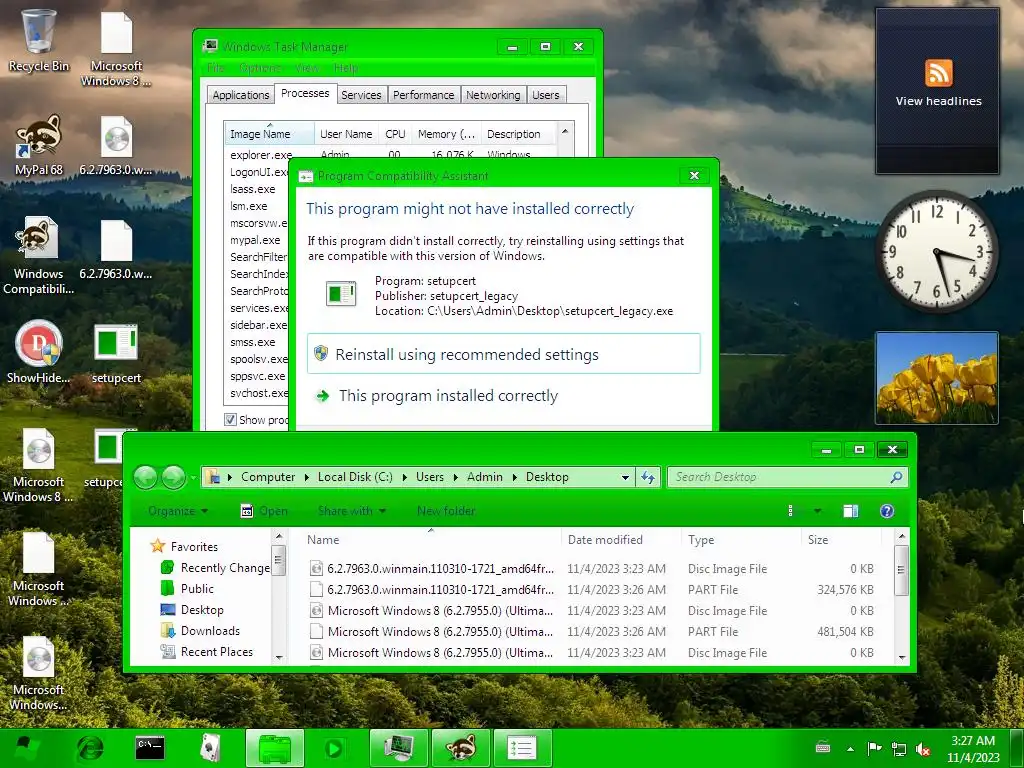The image size is (1024, 768).
Task: Open the Solitaire cards taskbar icon
Action: tap(210, 748)
